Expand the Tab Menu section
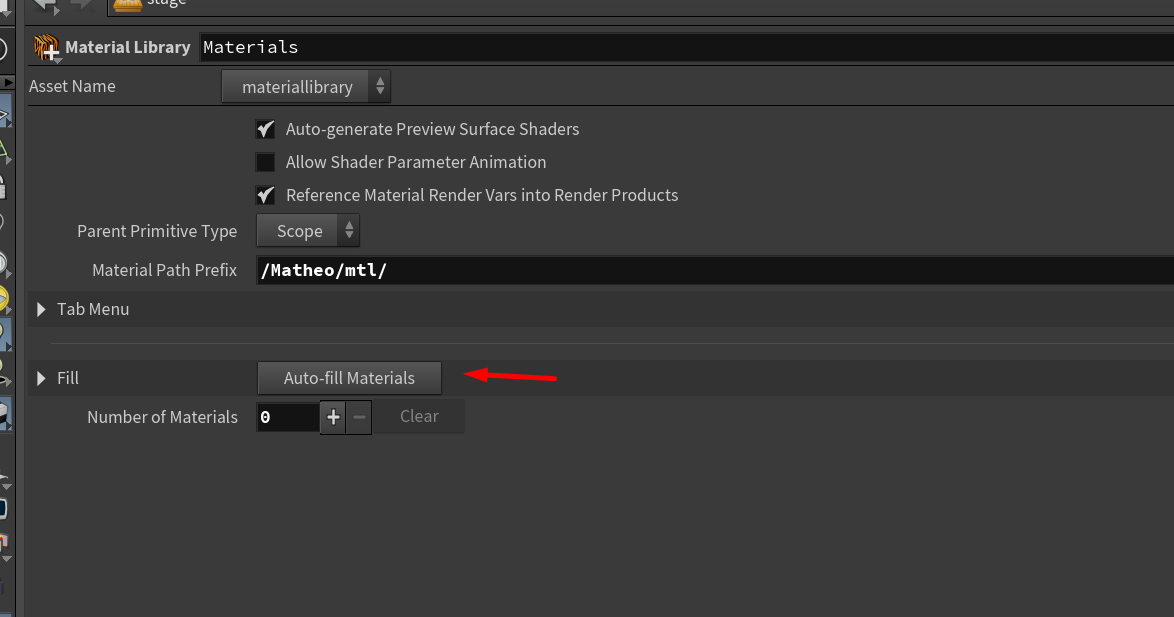The width and height of the screenshot is (1174, 617). click(42, 309)
